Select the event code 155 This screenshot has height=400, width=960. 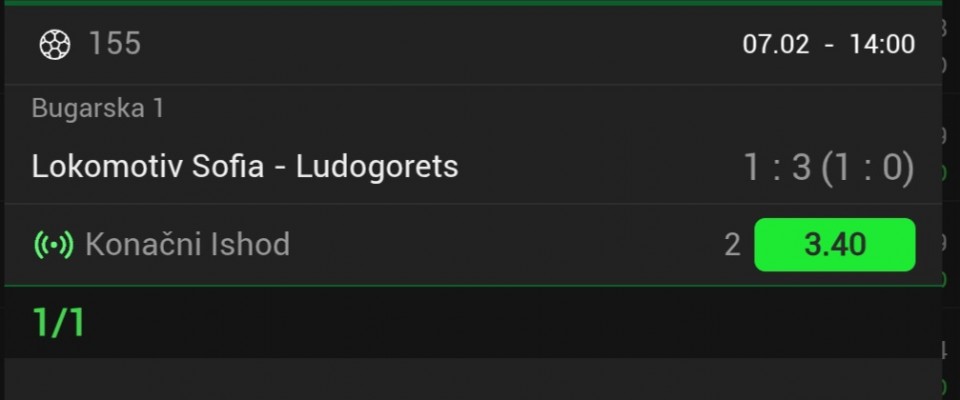coord(115,44)
